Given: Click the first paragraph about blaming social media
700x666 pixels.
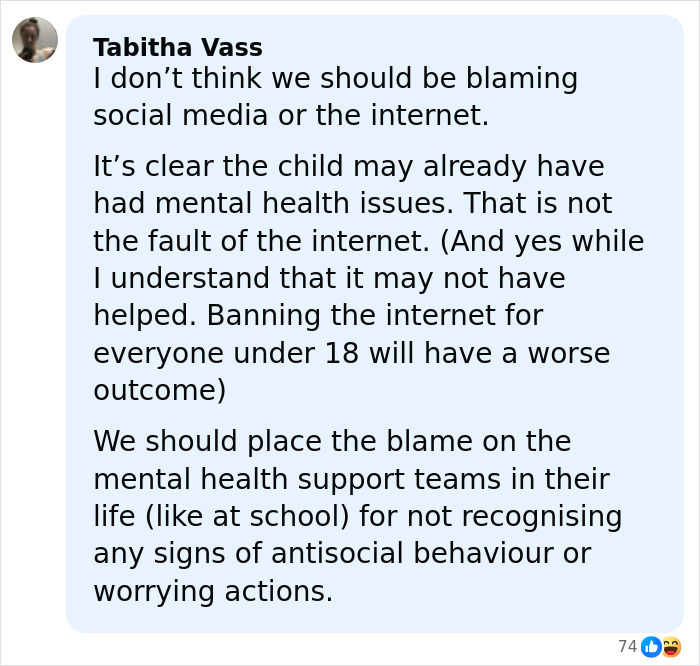Looking at the screenshot, I should click(335, 97).
